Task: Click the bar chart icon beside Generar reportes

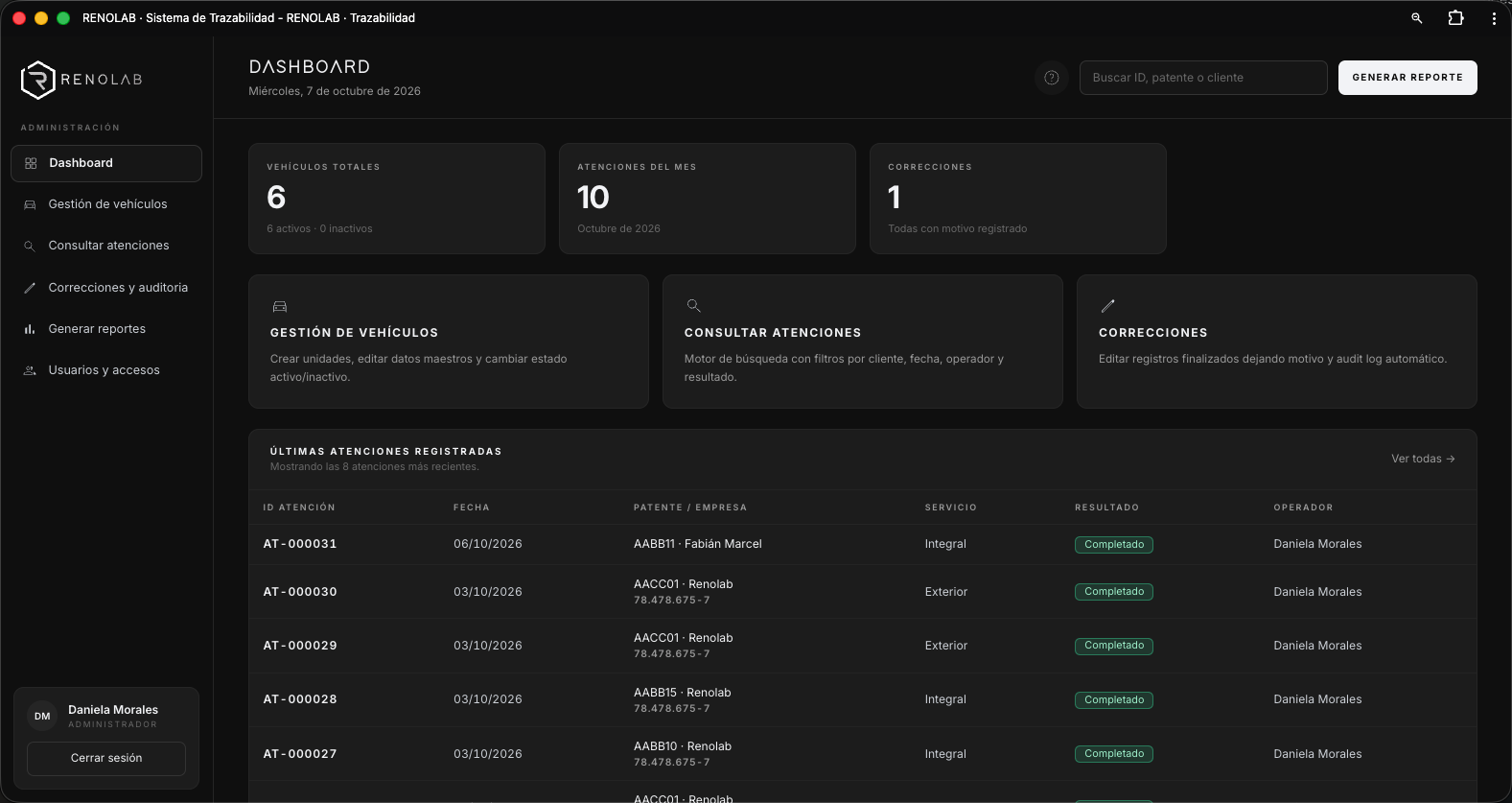Action: [30, 329]
